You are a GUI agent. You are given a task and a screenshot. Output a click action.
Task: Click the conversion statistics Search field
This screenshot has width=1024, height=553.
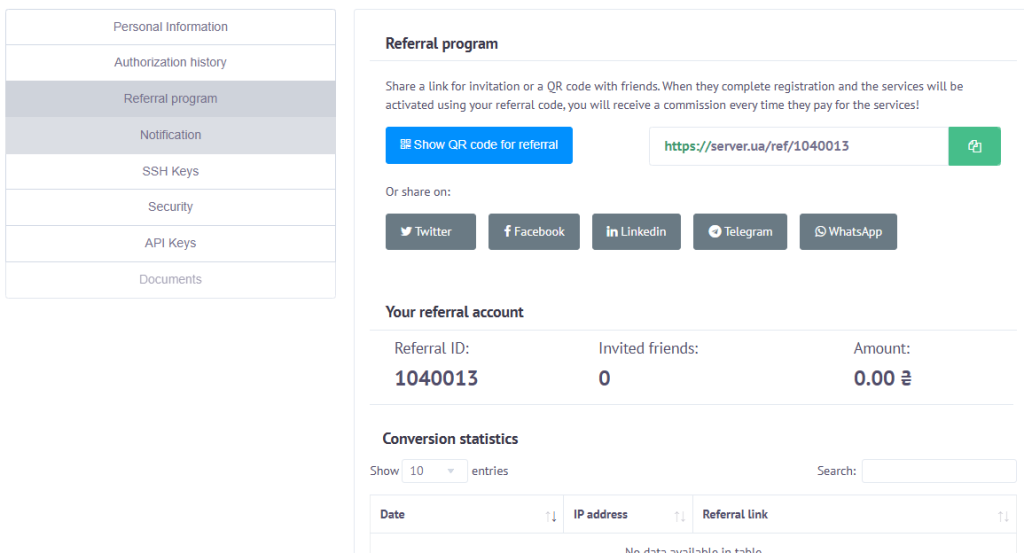[938, 471]
